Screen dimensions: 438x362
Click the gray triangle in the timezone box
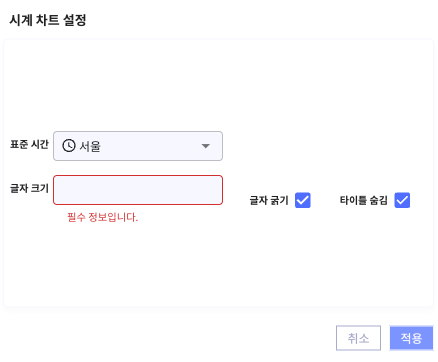pos(206,146)
